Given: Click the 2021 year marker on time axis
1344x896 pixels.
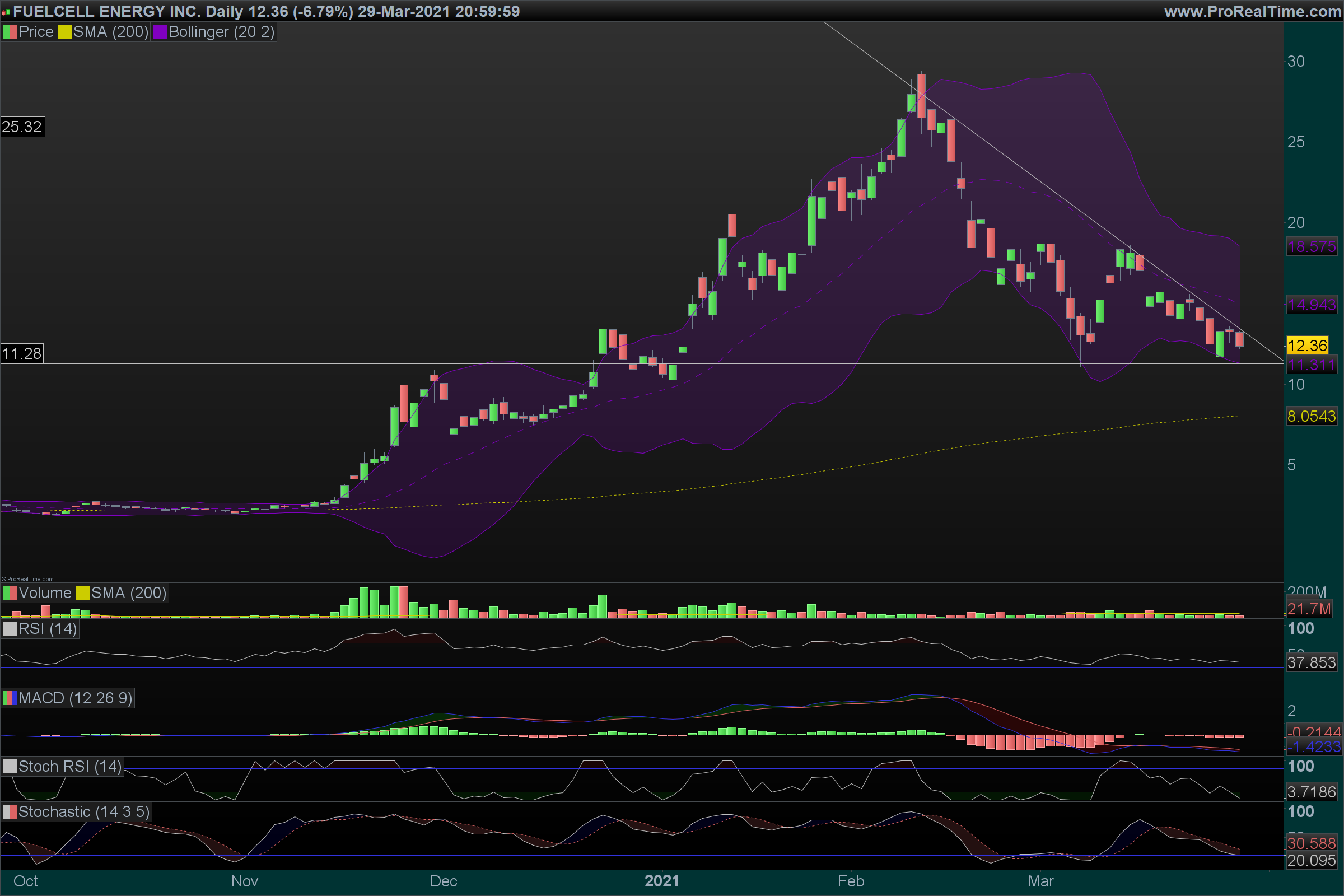Looking at the screenshot, I should click(x=662, y=881).
